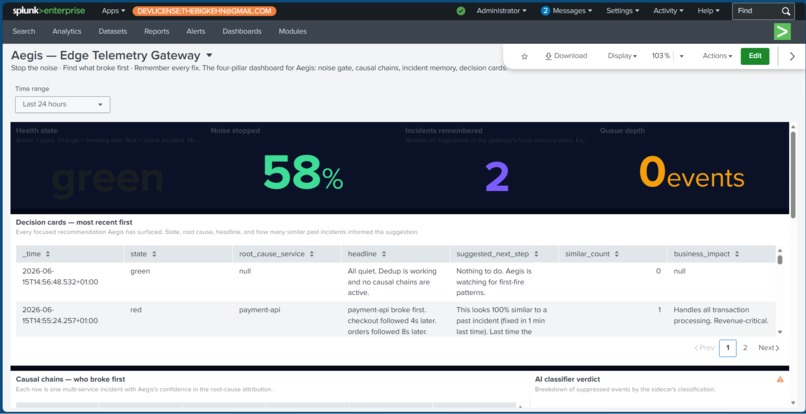Click the green Edit button
806x414 pixels.
pyautogui.click(x=755, y=56)
